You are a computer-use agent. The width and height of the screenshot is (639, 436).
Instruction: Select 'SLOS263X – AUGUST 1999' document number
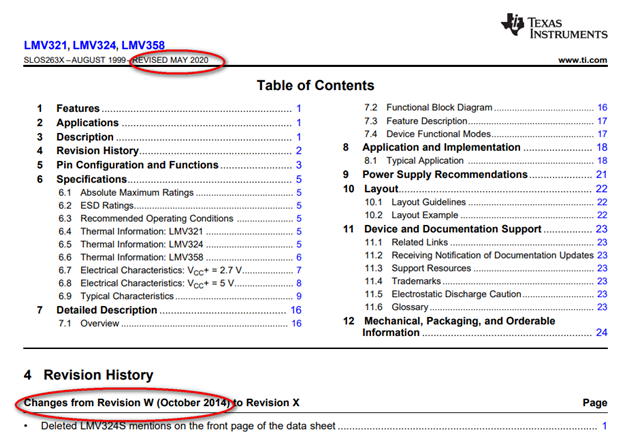coord(75,60)
